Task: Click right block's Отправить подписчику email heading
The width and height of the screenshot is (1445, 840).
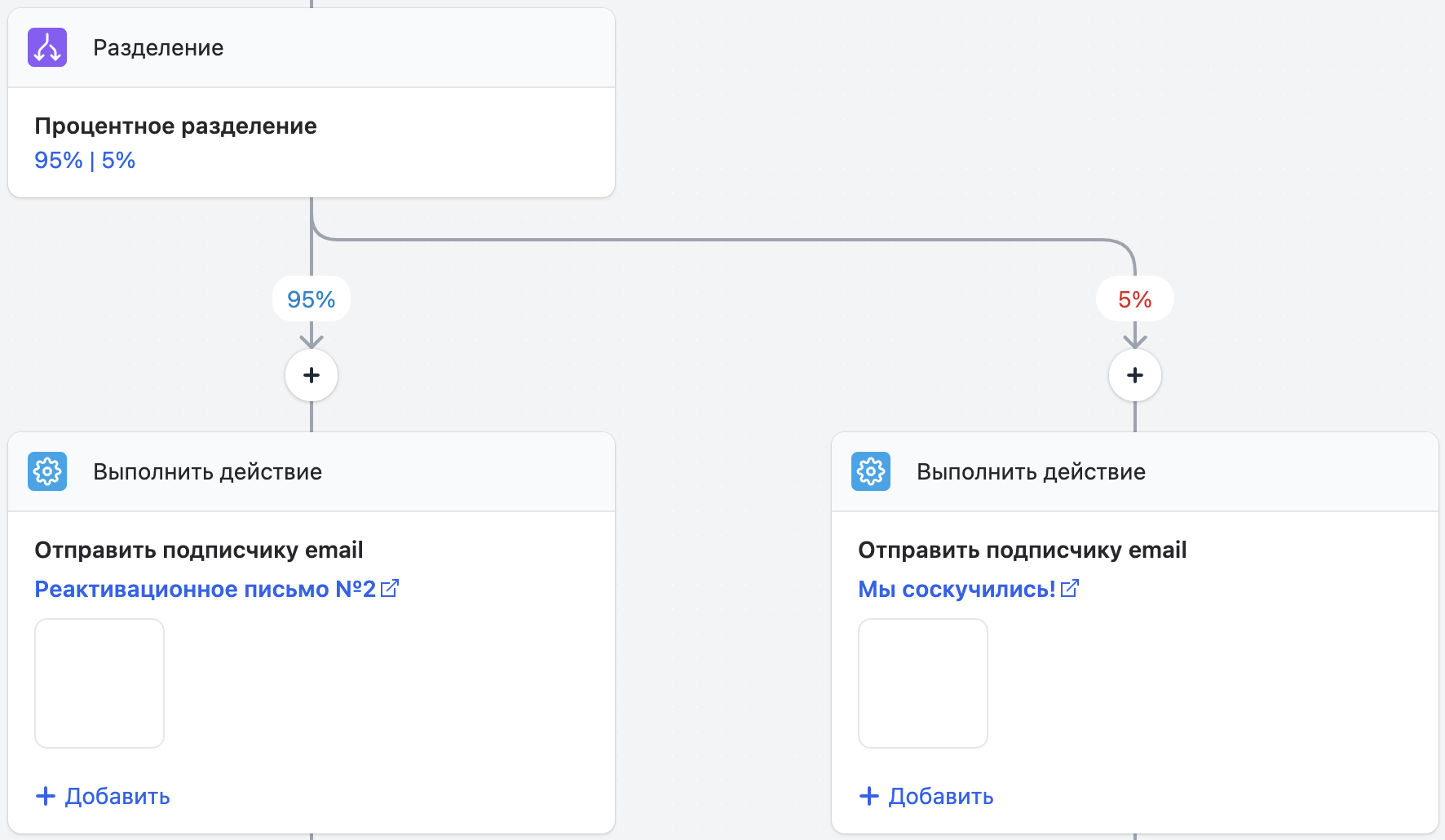Action: [1023, 550]
